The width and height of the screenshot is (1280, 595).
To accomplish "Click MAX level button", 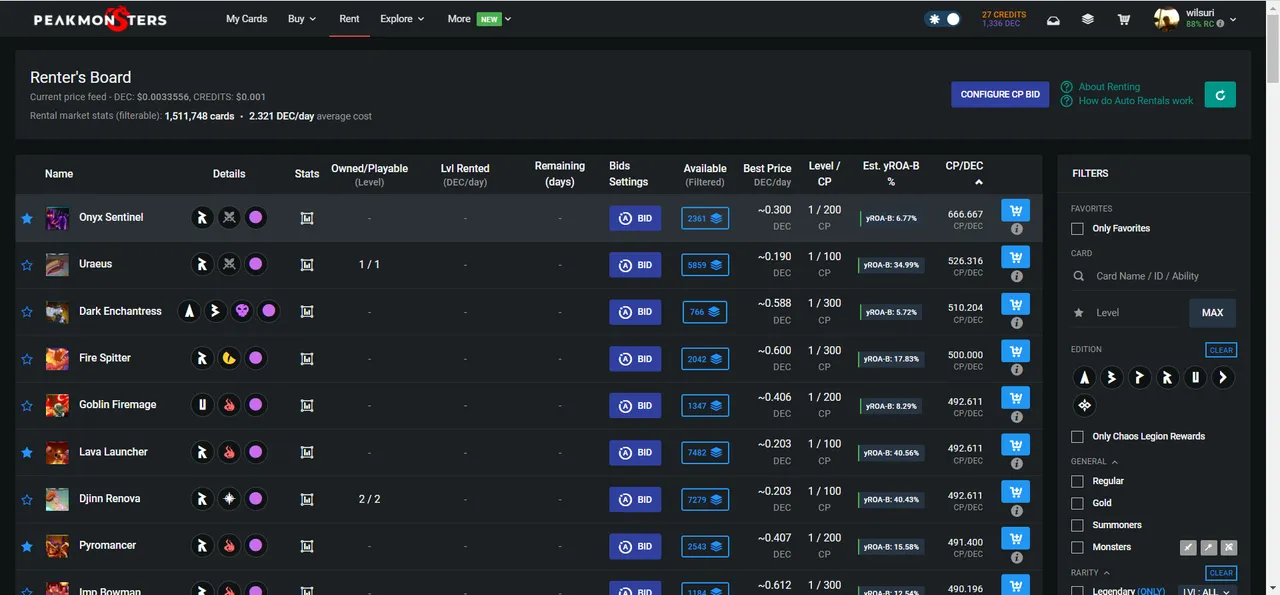I will 1213,313.
